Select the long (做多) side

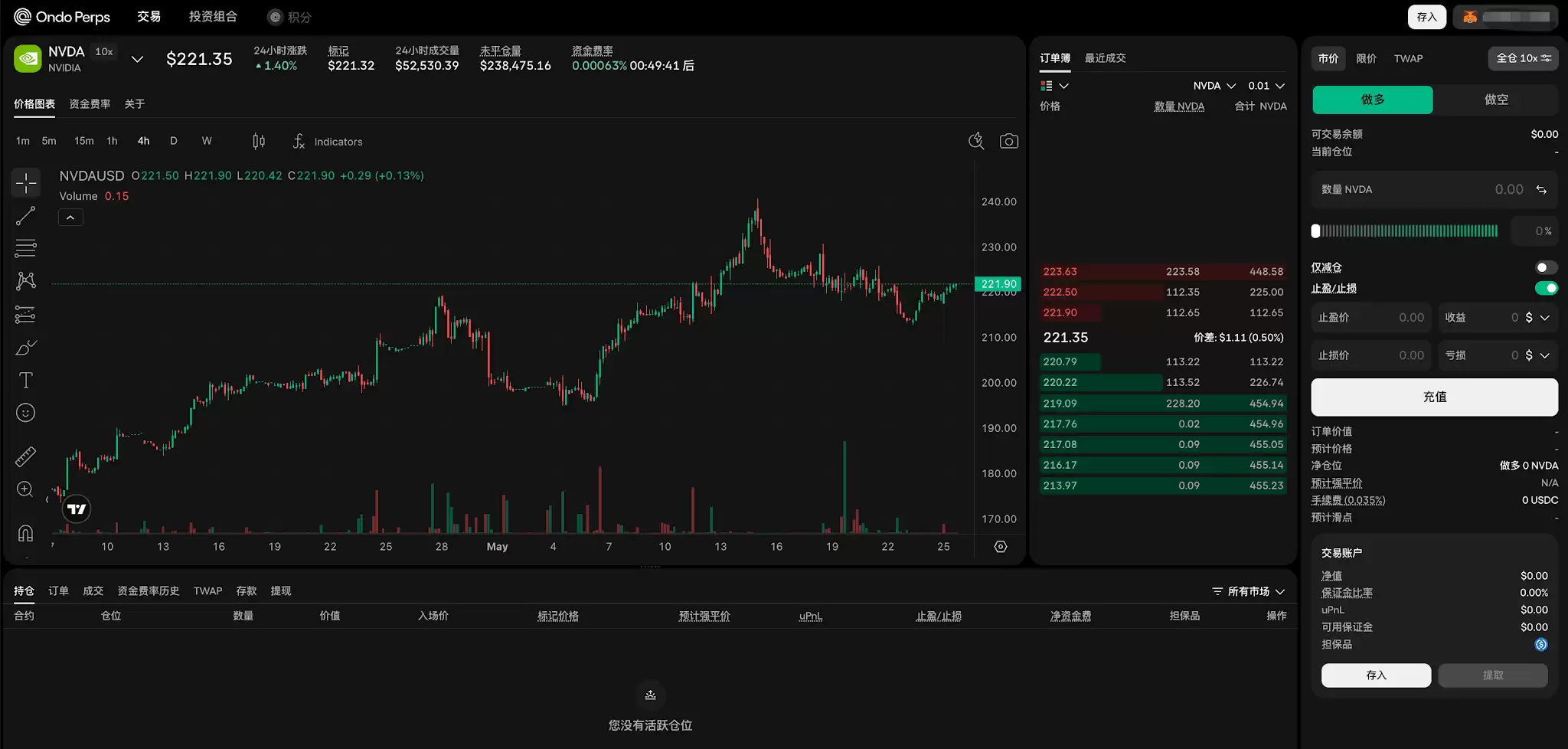(1373, 100)
